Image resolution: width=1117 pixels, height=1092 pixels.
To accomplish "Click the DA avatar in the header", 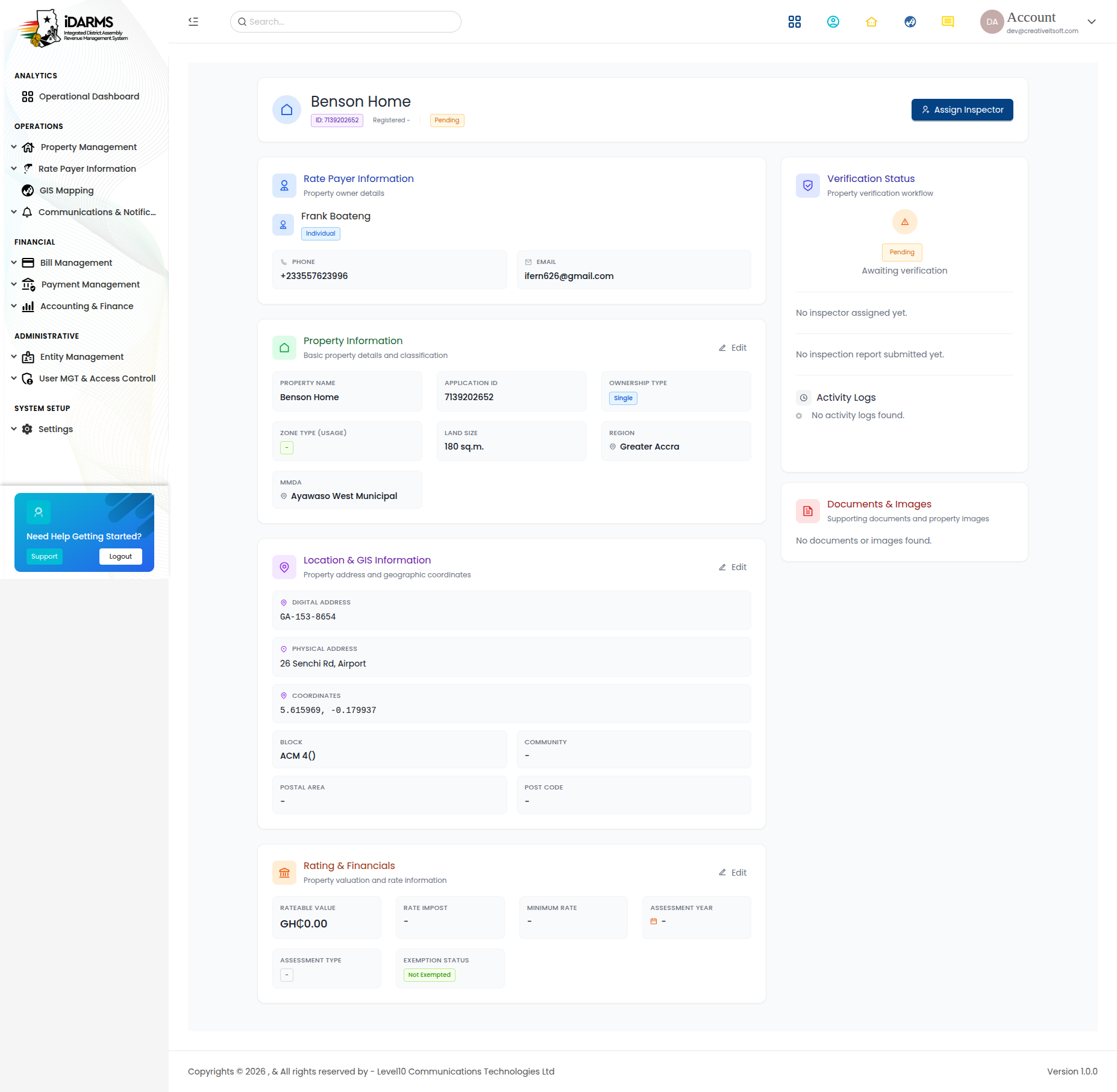I will pyautogui.click(x=992, y=22).
